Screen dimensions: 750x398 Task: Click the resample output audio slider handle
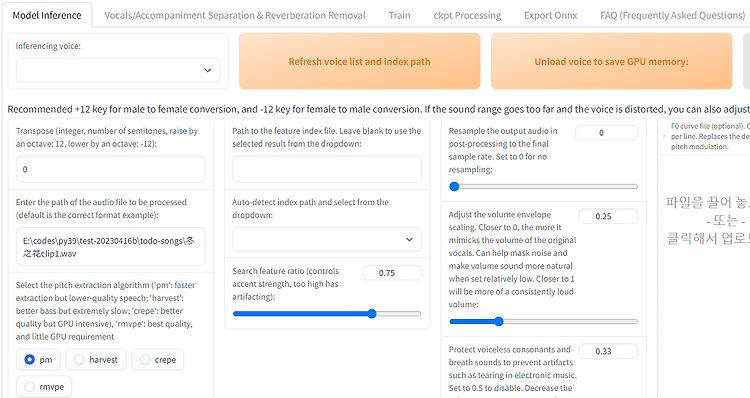click(x=454, y=186)
